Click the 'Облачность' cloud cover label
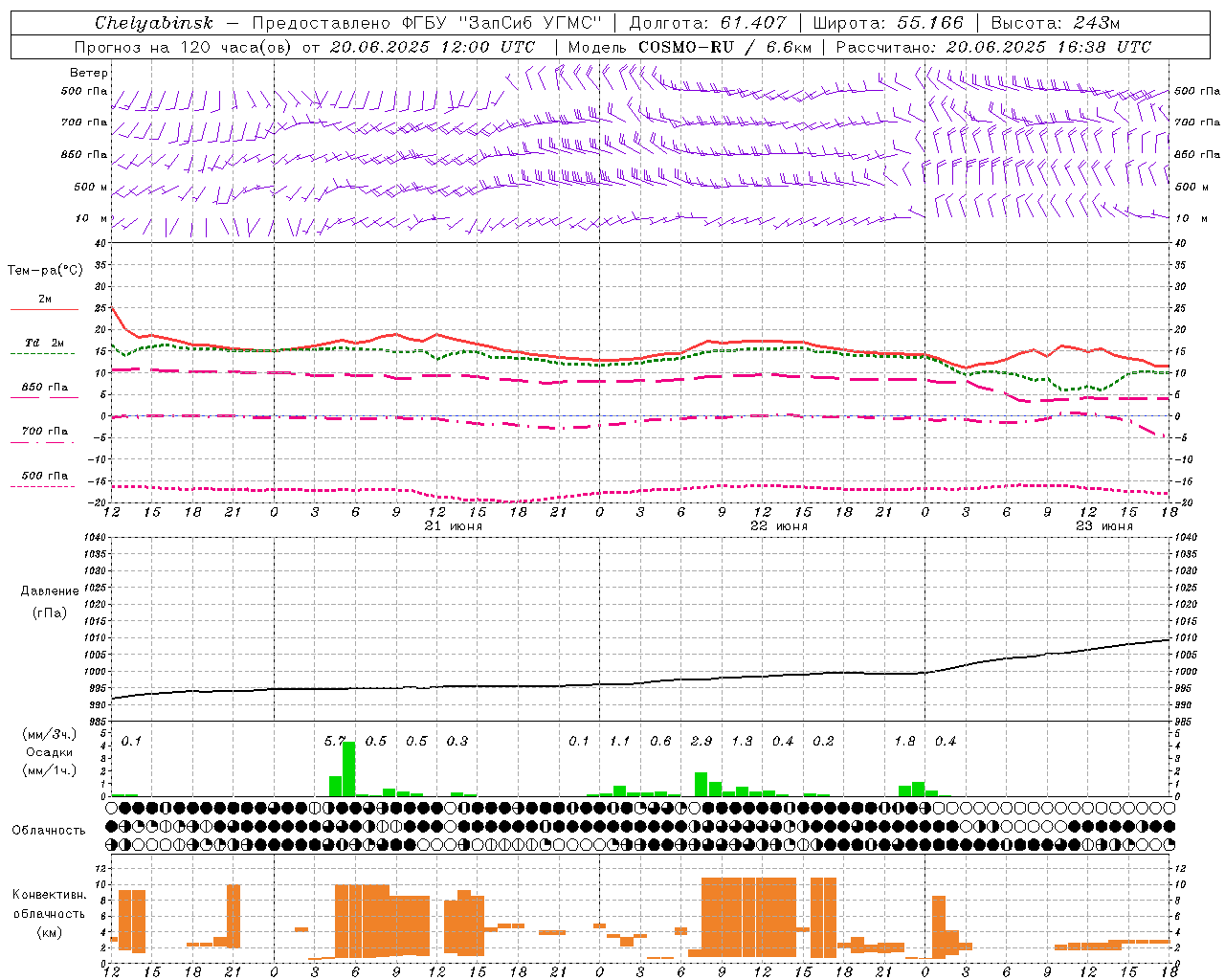Screen dimensions: 1225x980 coord(49,830)
